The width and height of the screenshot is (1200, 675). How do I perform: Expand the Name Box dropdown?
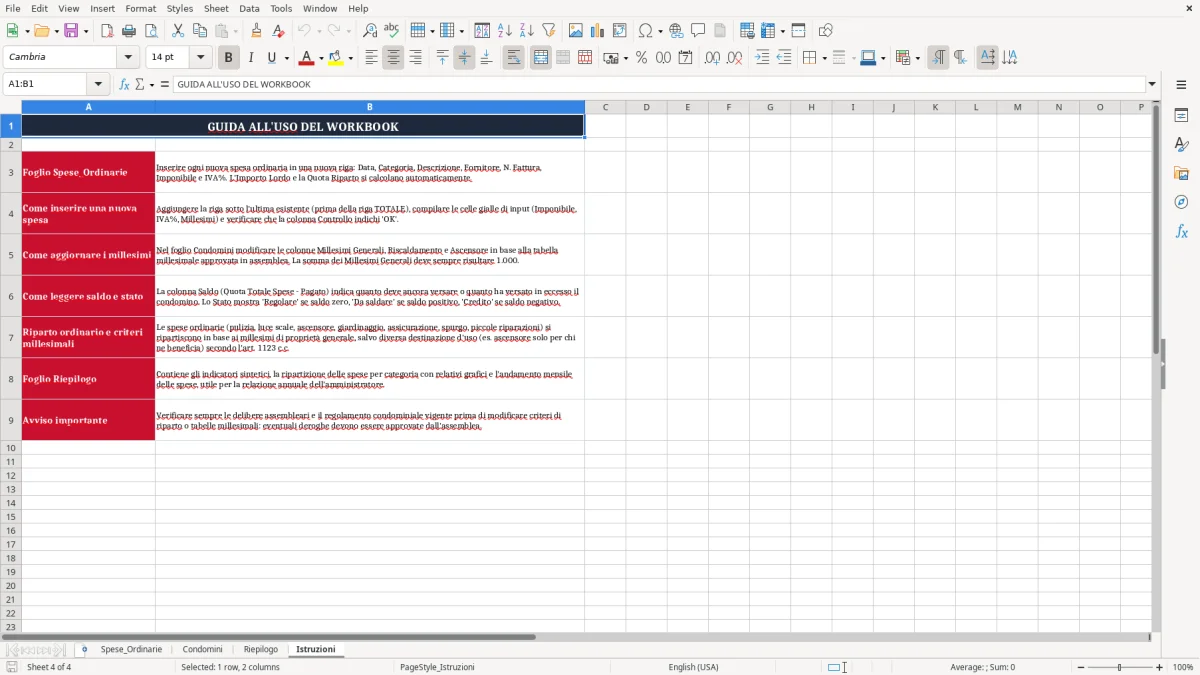98,84
